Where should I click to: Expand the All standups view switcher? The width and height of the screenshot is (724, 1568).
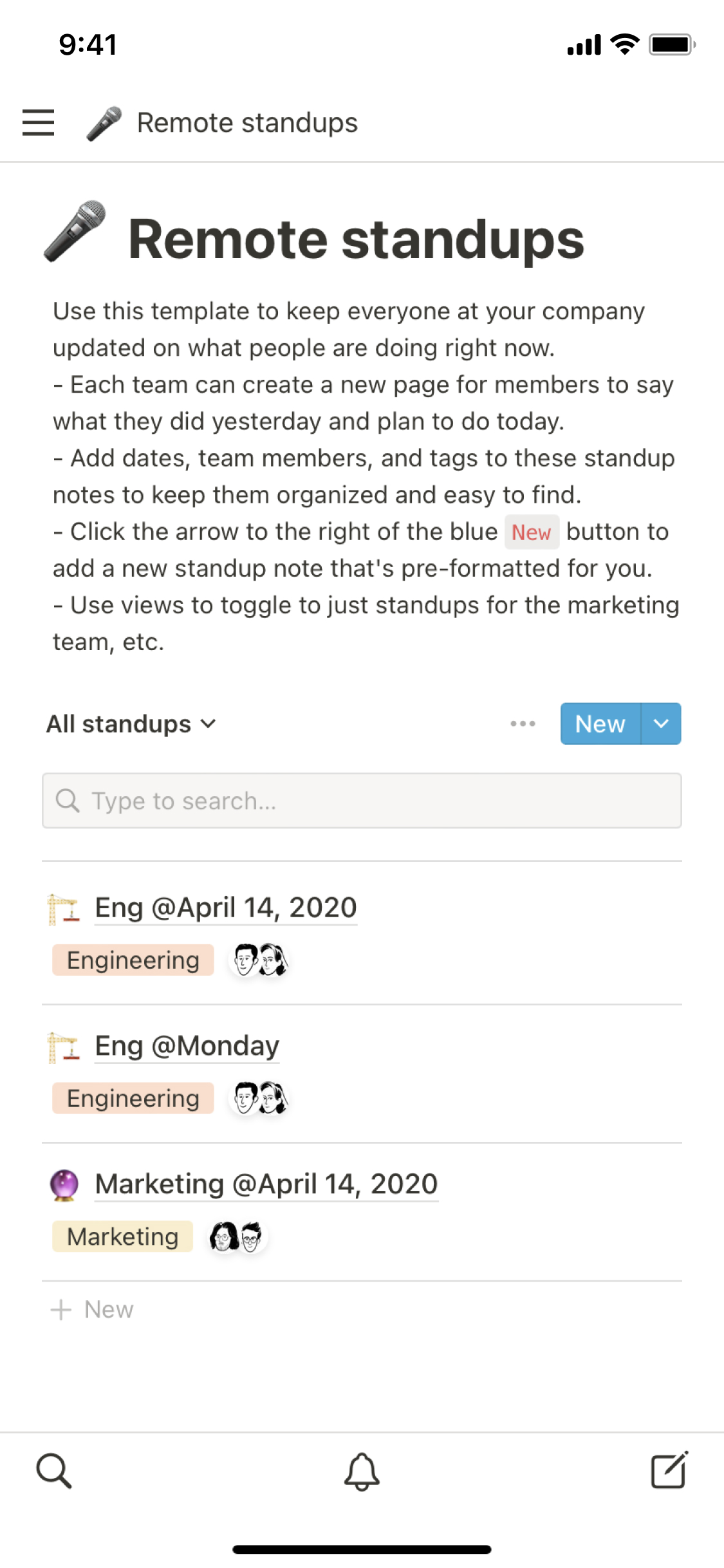(131, 724)
